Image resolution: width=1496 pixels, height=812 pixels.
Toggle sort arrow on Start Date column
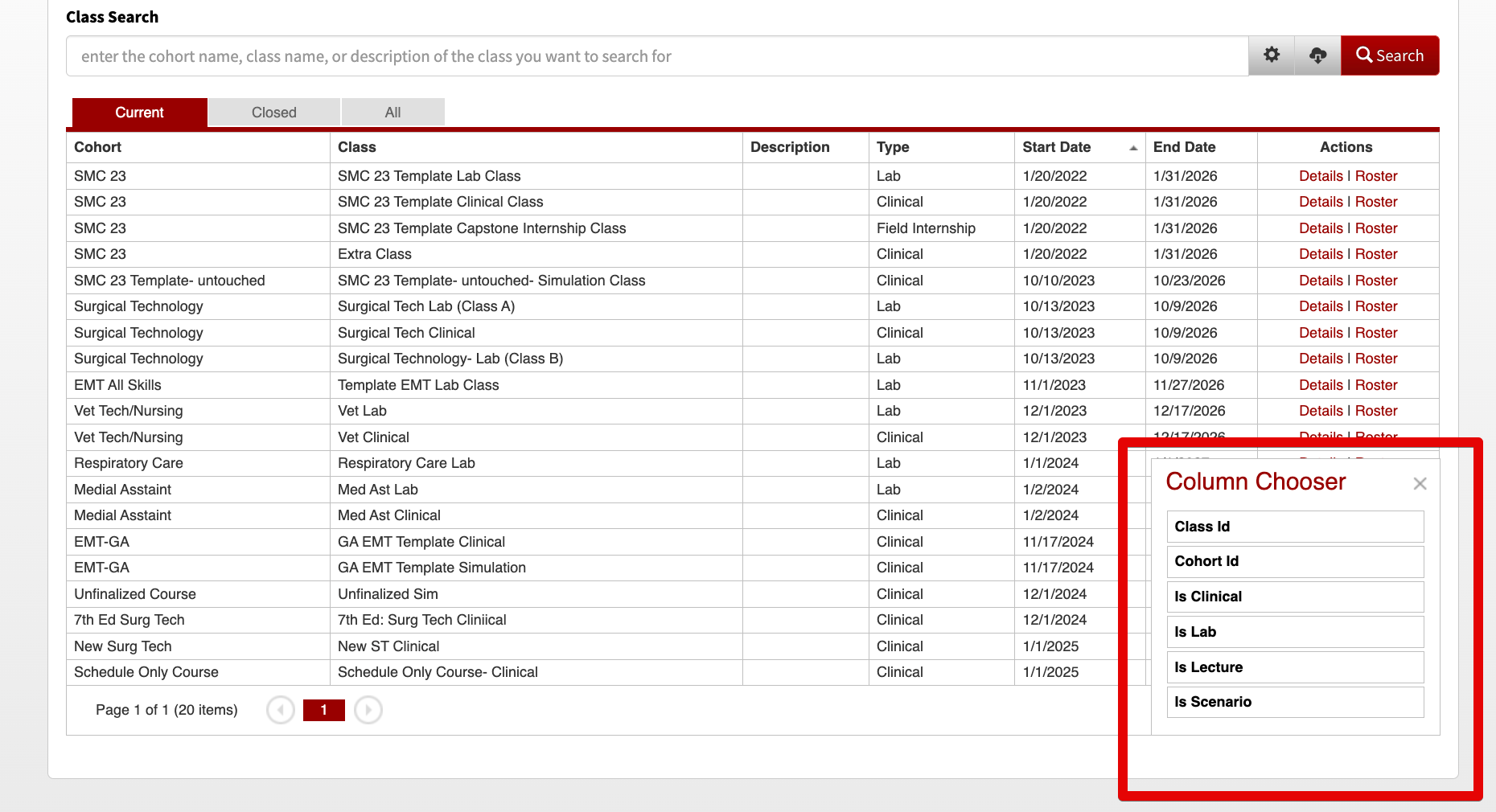[1133, 148]
